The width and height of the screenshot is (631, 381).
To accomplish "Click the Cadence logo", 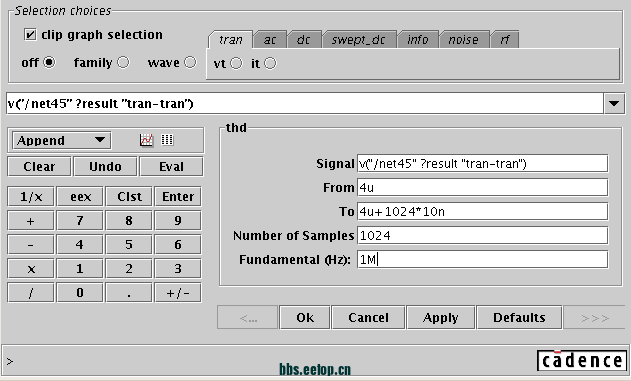I will (582, 360).
